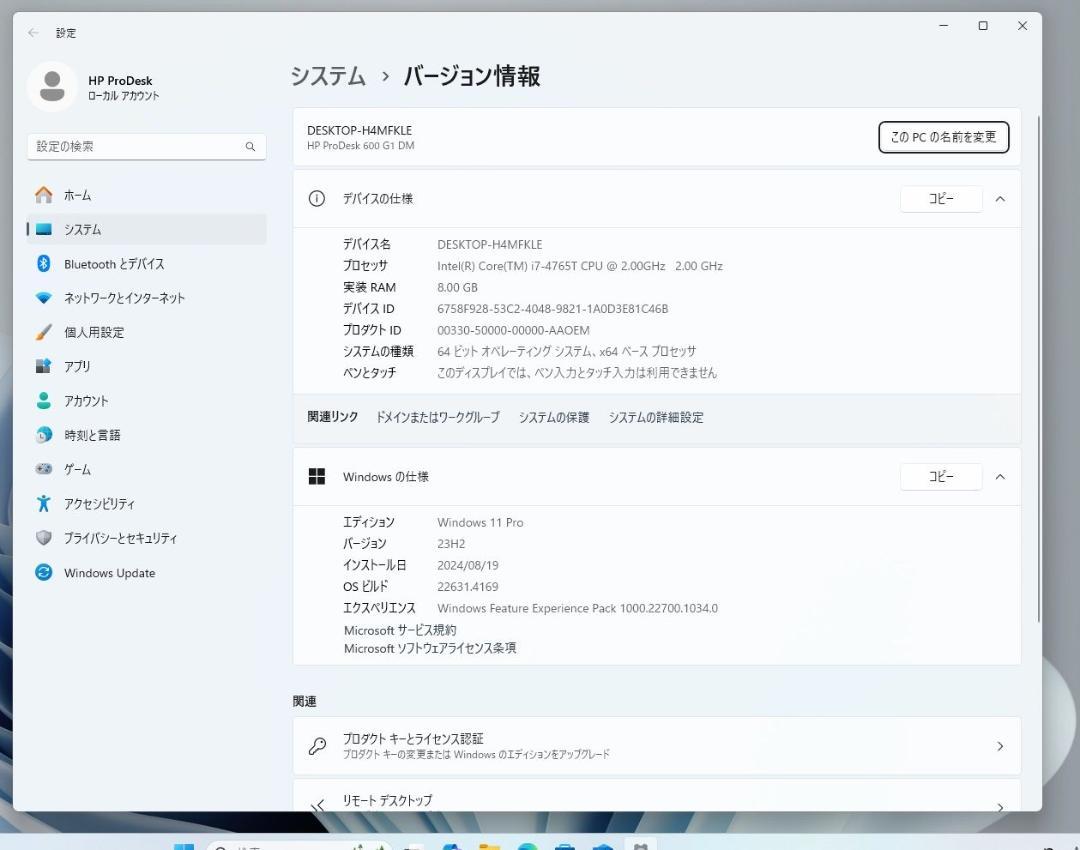Image resolution: width=1080 pixels, height=850 pixels.
Task: Open ドメインまたはワークグループ link
Action: pos(437,417)
